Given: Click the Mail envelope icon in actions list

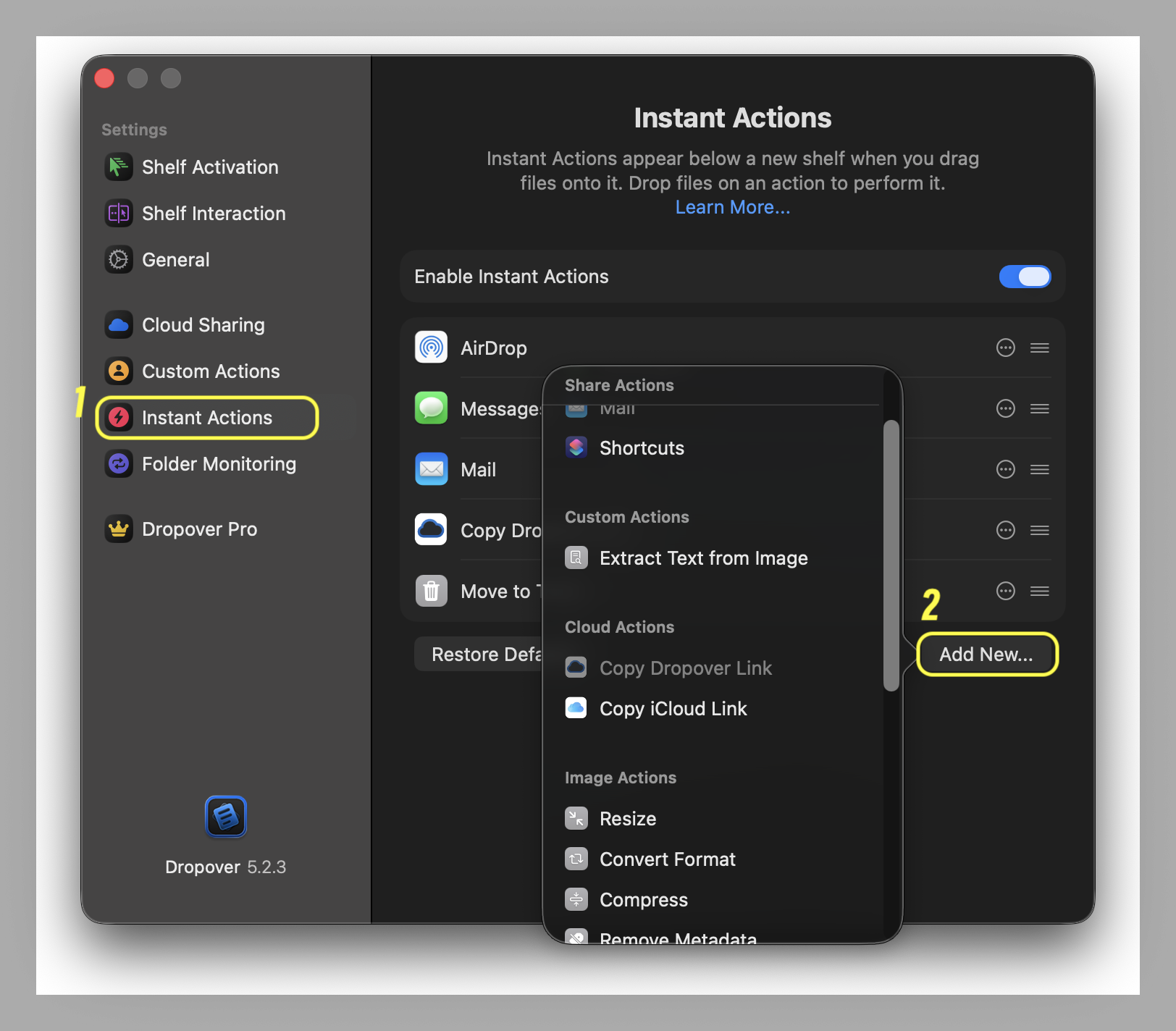Looking at the screenshot, I should pyautogui.click(x=431, y=469).
